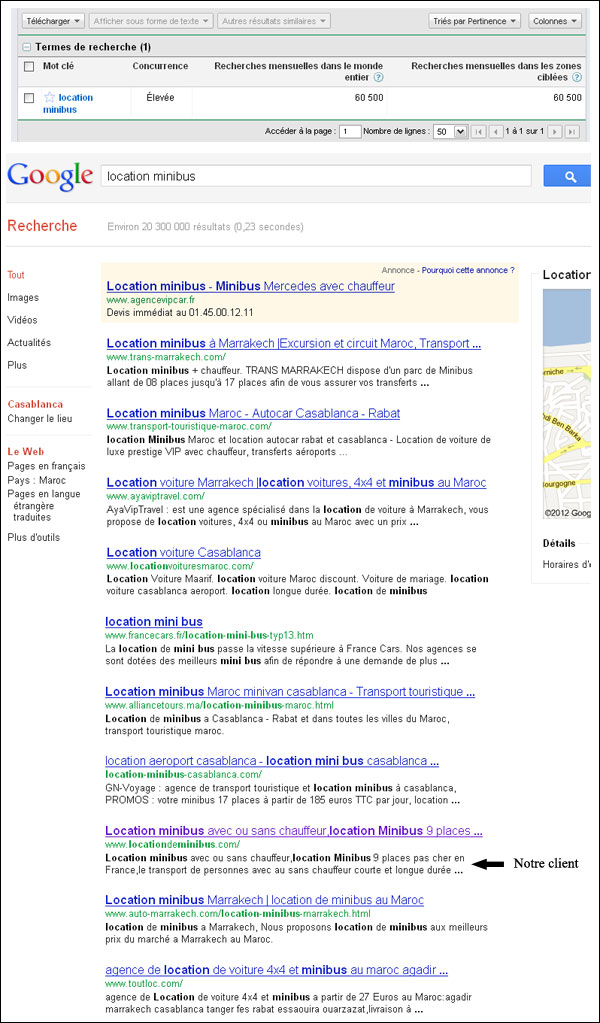Go to next page of keyword results
The height and width of the screenshot is (1023, 600).
coord(555,131)
